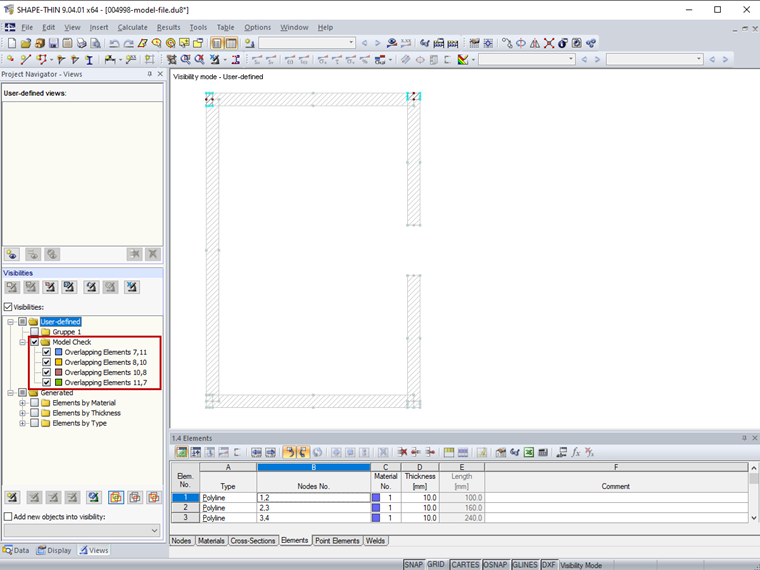The image size is (760, 570).
Task: Expand the Elements by Material node
Action: click(22, 403)
